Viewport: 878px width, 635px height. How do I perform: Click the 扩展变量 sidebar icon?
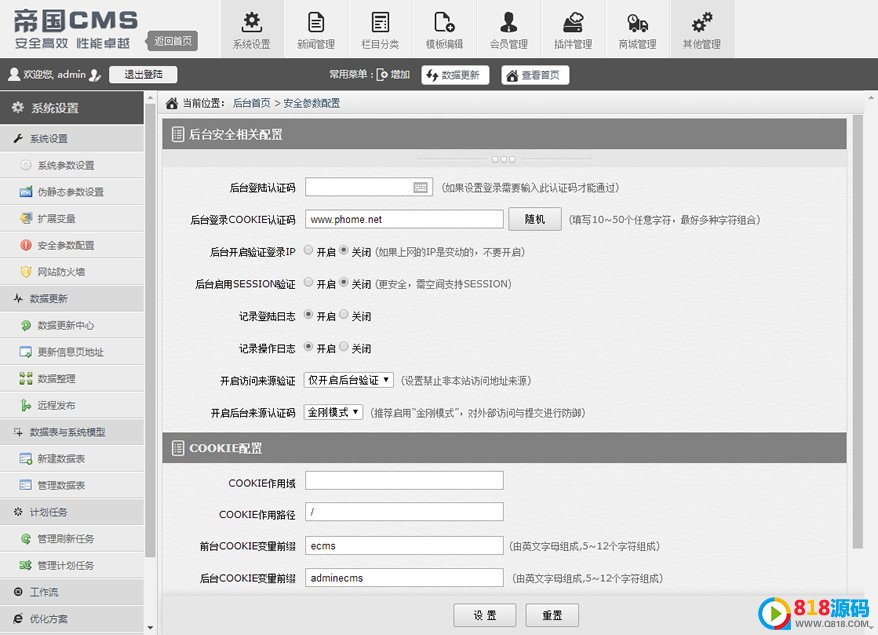[x=26, y=218]
